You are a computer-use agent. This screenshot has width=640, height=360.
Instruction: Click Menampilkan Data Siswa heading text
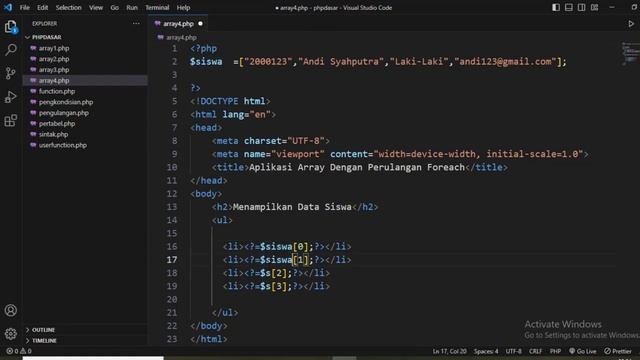[x=292, y=207]
